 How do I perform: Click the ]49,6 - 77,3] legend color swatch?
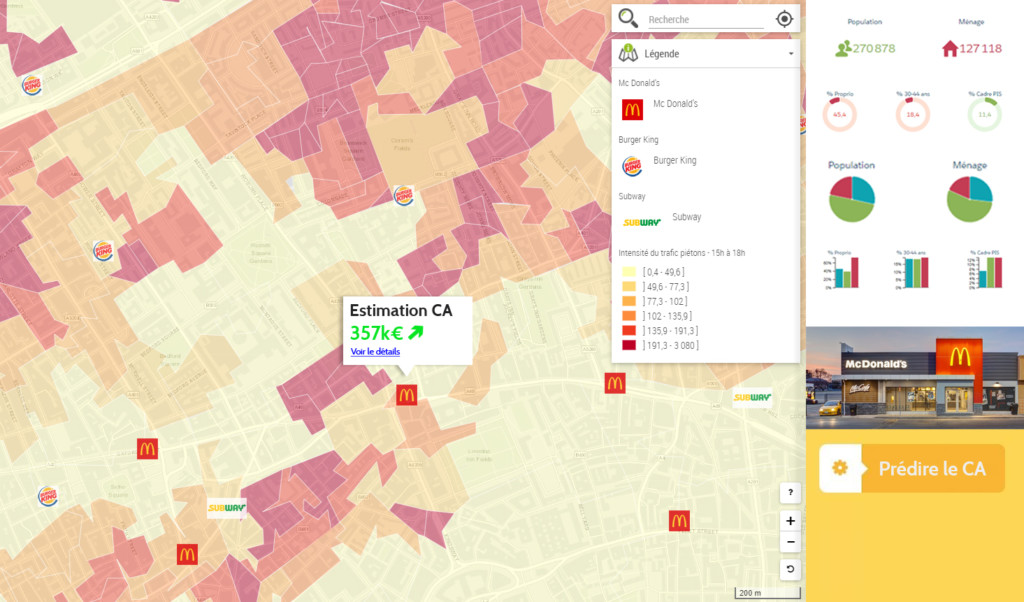click(x=629, y=287)
